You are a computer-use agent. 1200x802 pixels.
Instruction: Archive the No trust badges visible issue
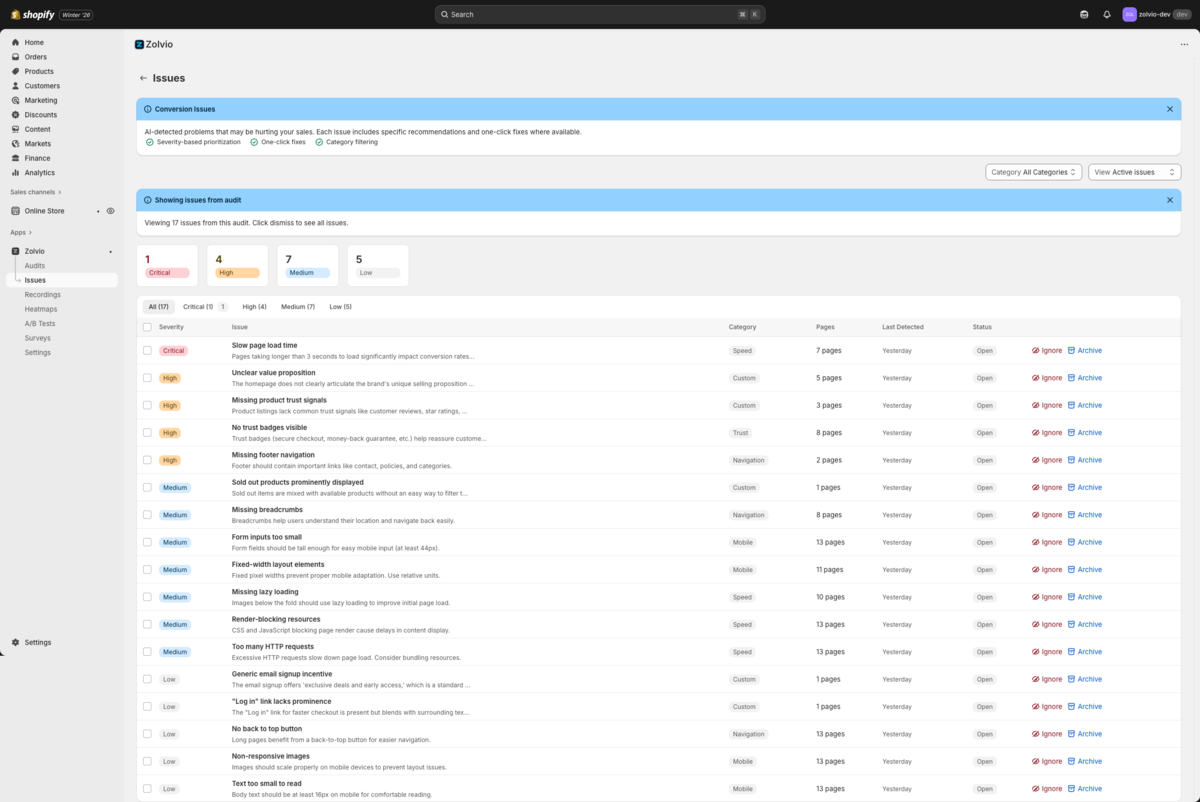click(x=1084, y=433)
